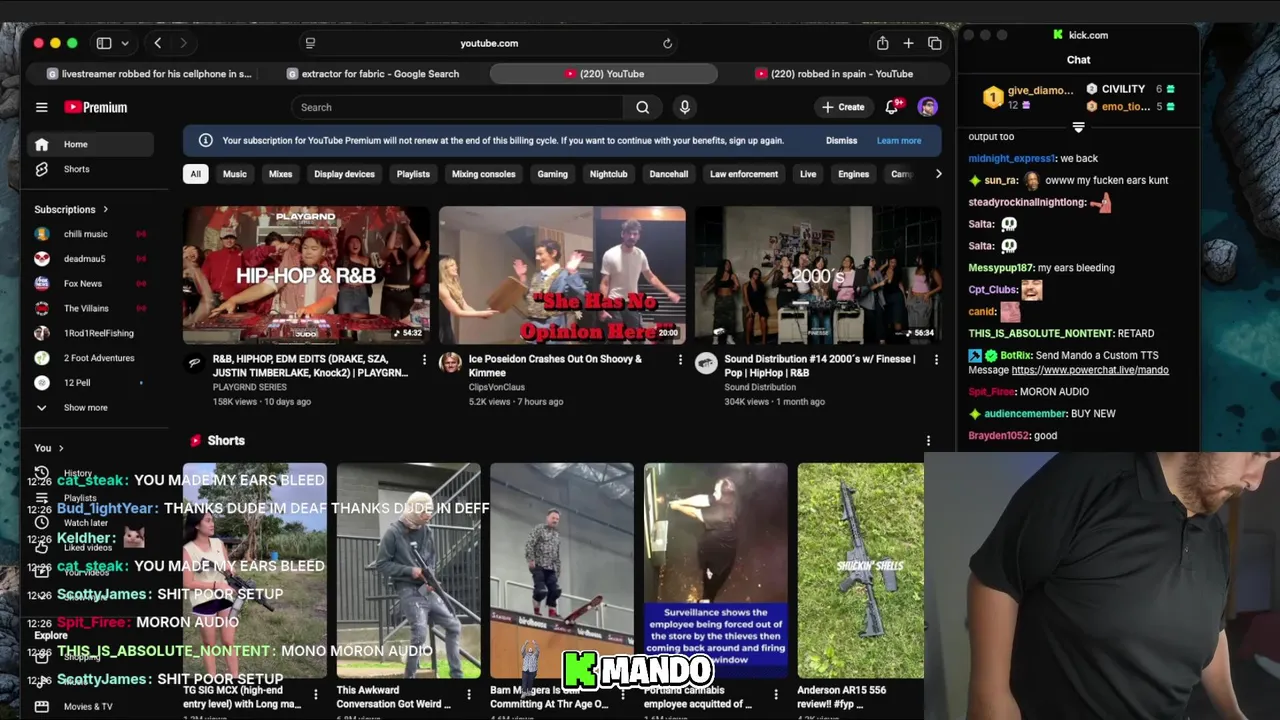Switch to robbed in spain YouTube tab
This screenshot has width=1280, height=720.
[834, 74]
